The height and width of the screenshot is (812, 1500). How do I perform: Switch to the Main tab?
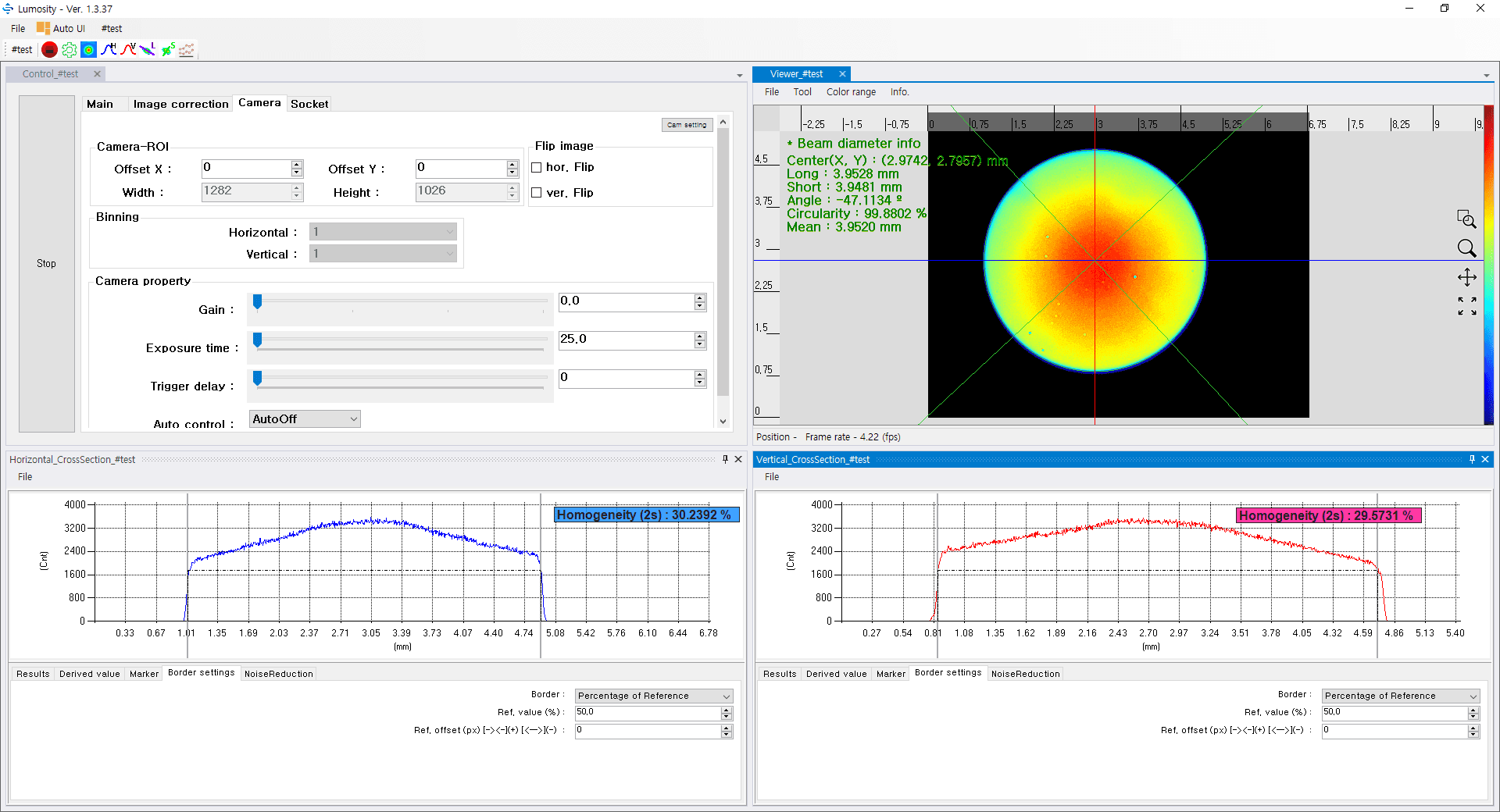tap(100, 104)
